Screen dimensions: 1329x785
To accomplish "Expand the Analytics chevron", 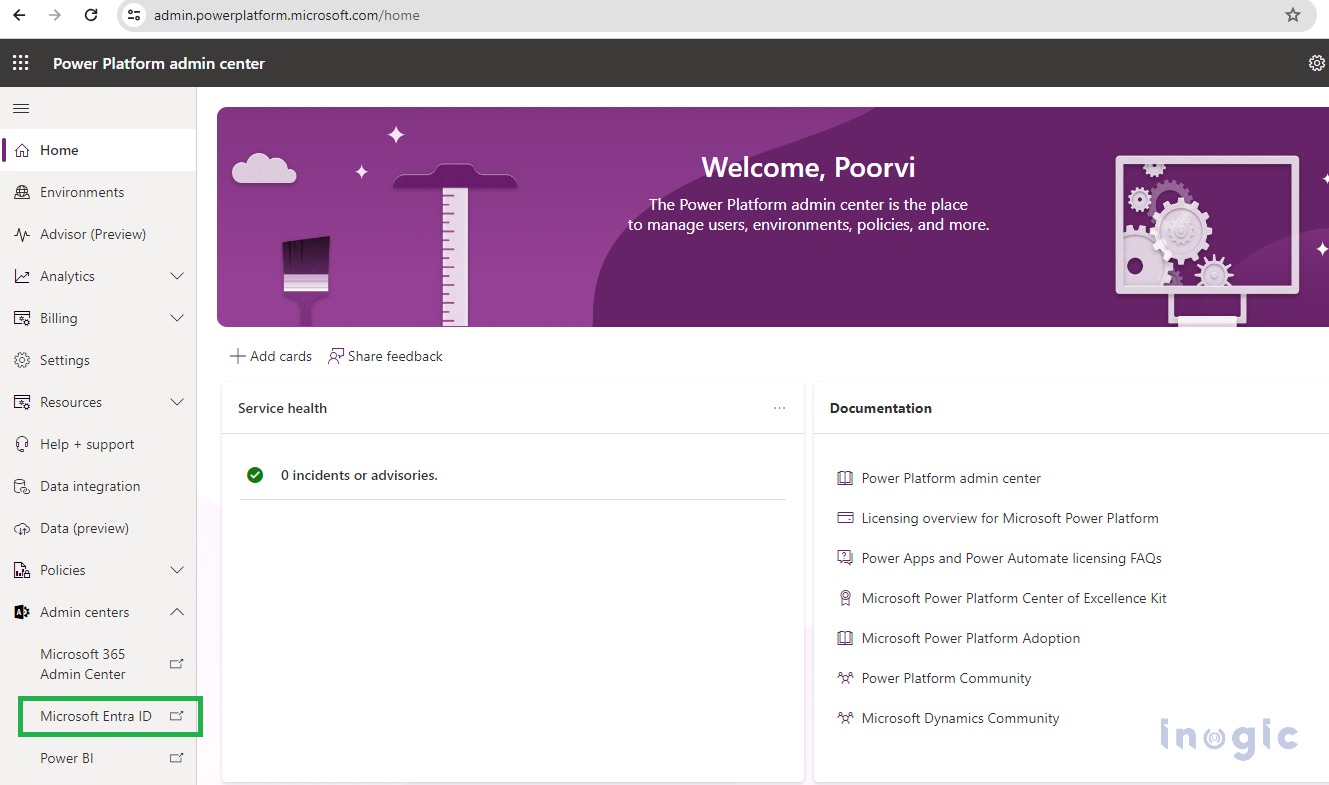I will (x=177, y=276).
